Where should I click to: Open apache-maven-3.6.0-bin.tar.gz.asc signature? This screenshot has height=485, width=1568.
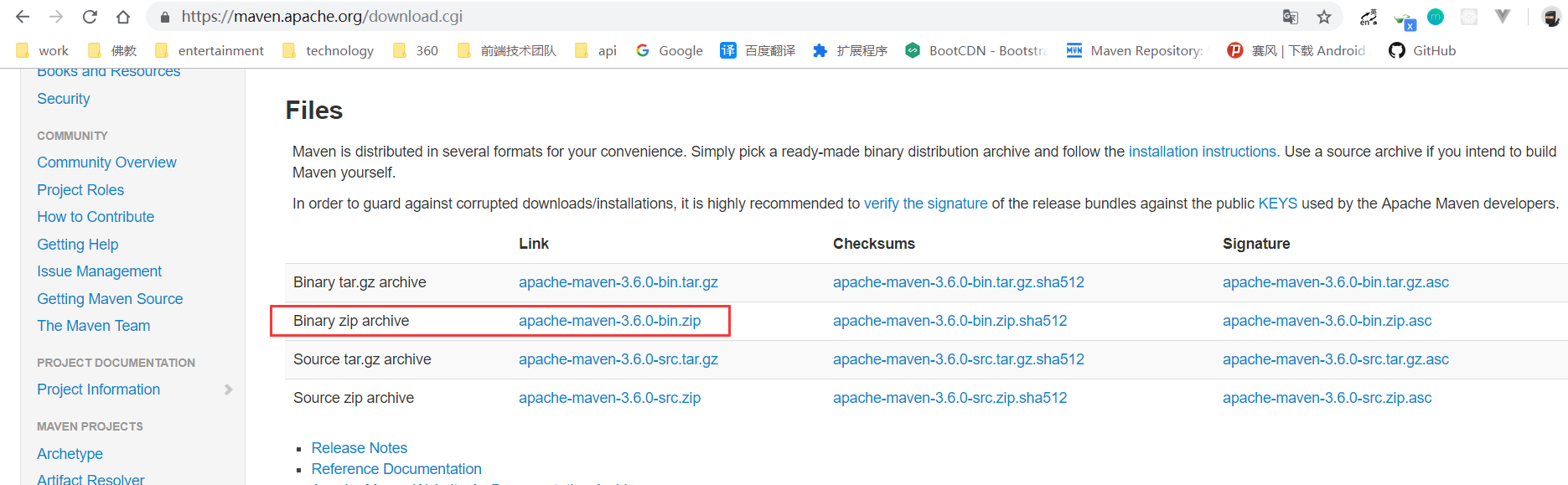click(1336, 282)
